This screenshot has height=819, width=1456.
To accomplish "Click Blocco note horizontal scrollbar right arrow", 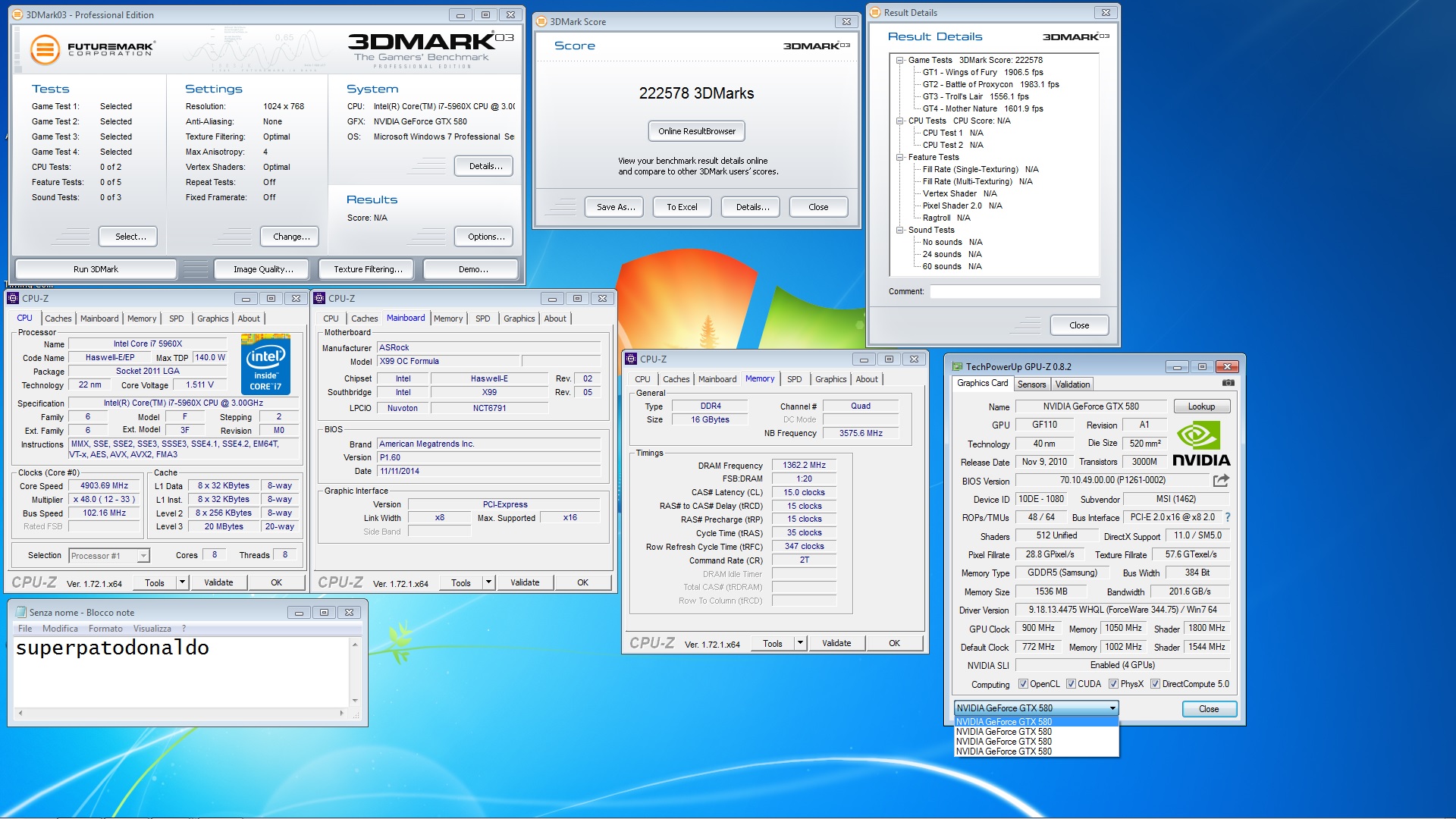I will tap(341, 713).
